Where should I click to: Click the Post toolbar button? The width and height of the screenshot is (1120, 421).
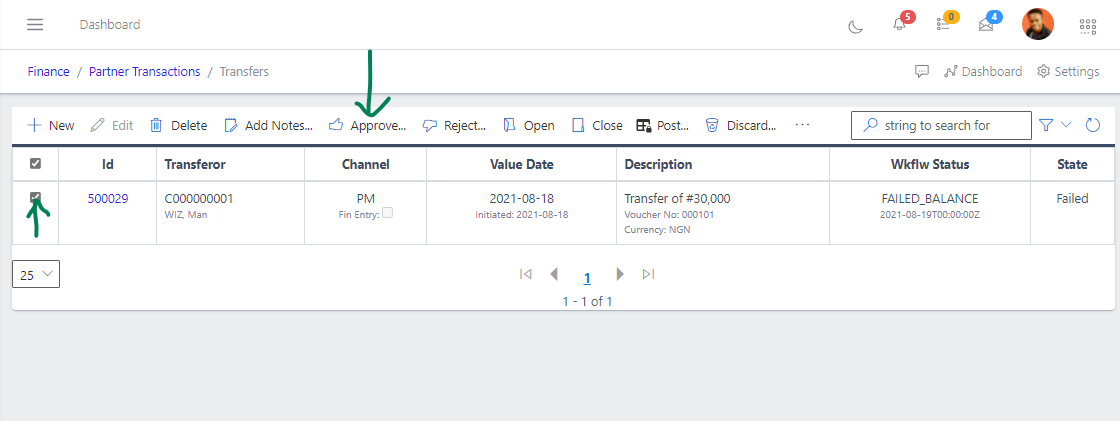[663, 125]
